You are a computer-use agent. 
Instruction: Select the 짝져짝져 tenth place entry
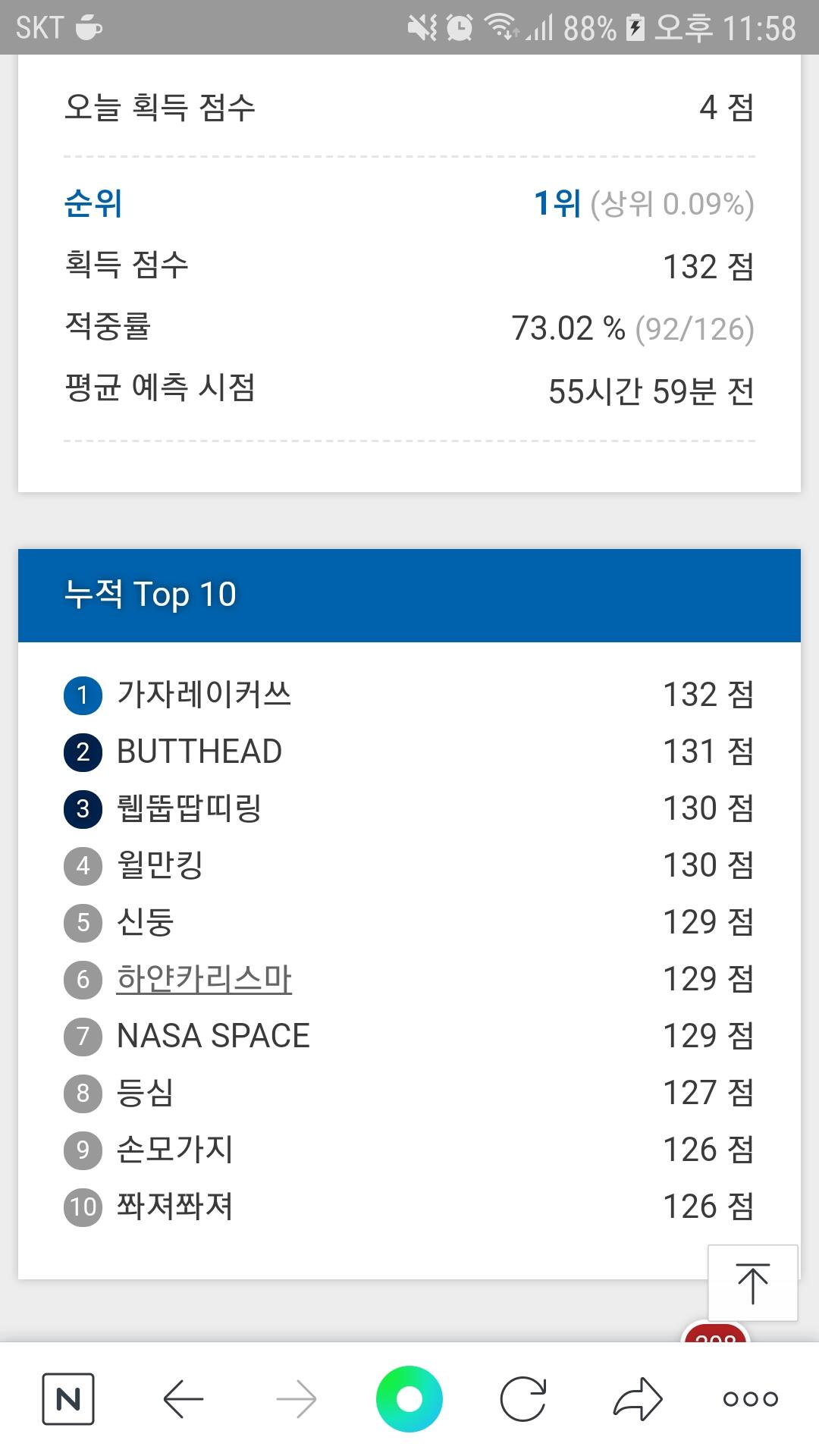(174, 1206)
